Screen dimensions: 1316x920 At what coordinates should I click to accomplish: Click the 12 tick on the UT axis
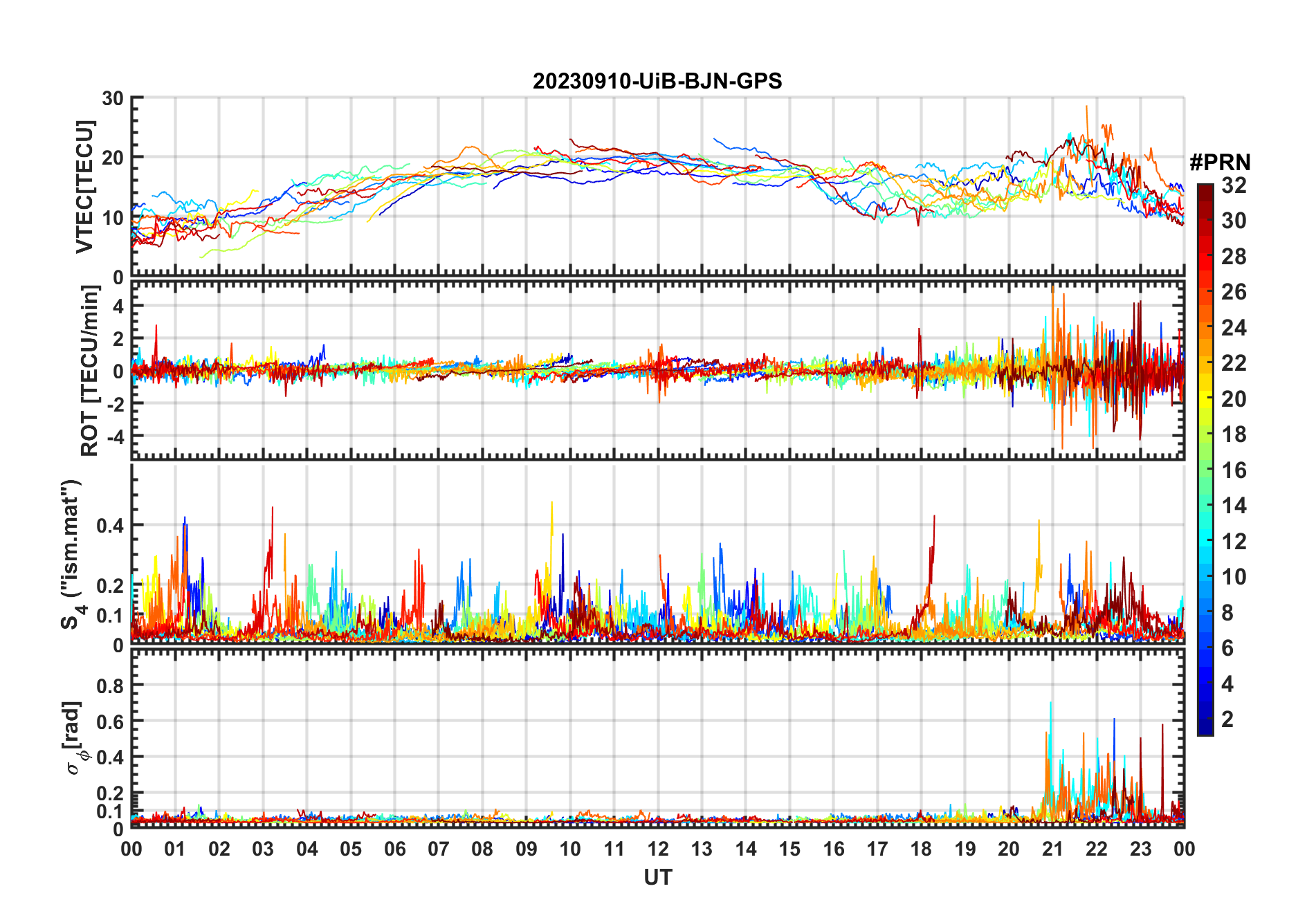[658, 849]
